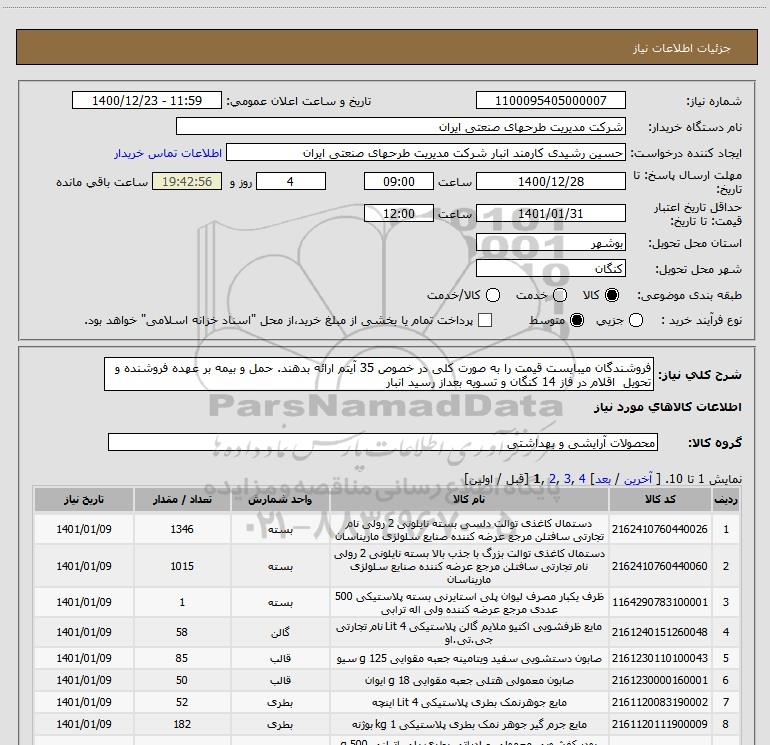Click unit cell گالن in row 4
The height and width of the screenshot is (745, 770).
[x=280, y=633]
